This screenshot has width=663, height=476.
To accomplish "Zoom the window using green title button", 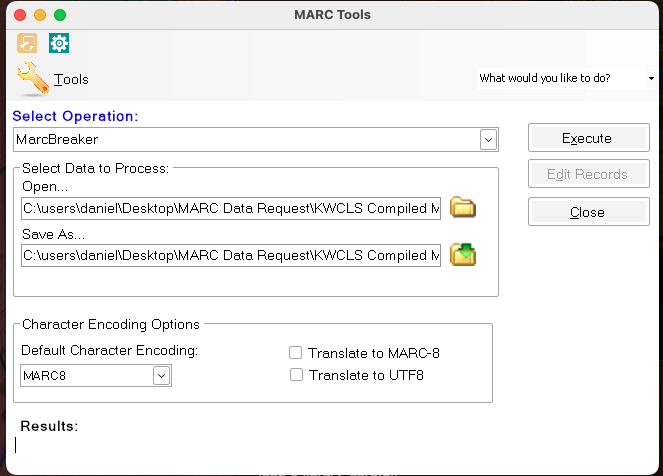I will click(x=60, y=15).
